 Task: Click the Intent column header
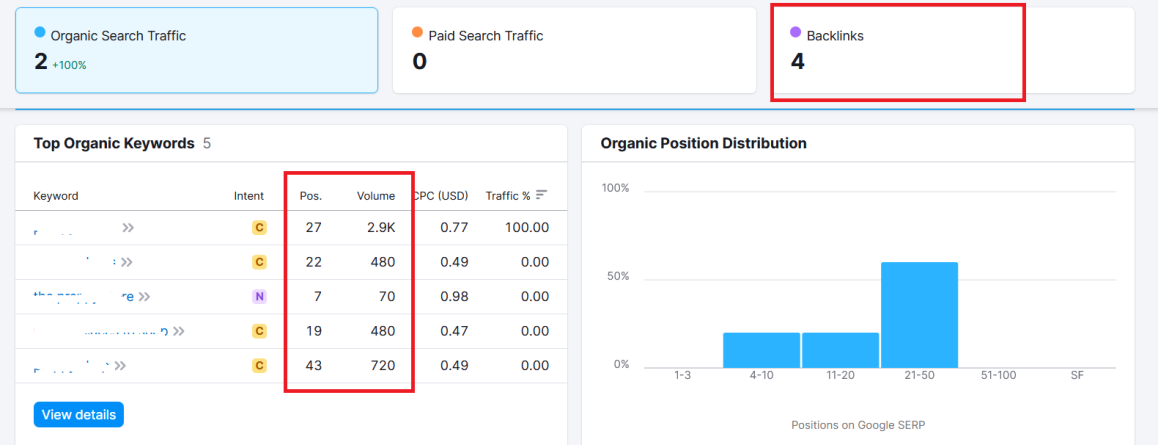tap(249, 196)
